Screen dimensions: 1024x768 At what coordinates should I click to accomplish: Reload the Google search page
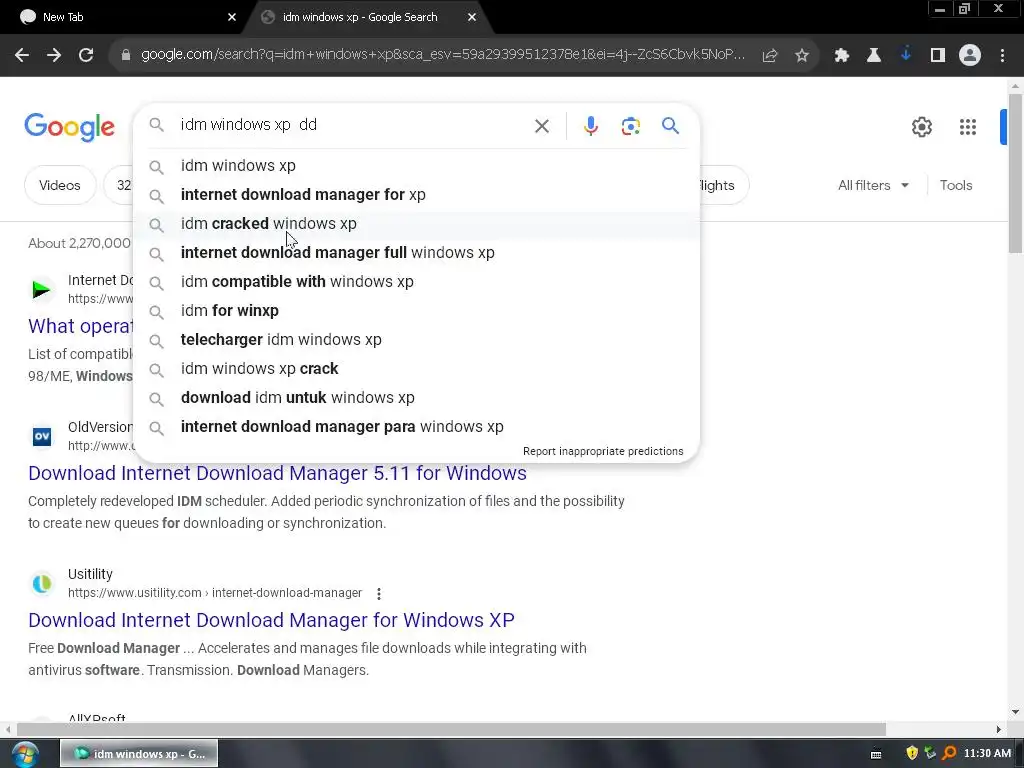tap(86, 56)
